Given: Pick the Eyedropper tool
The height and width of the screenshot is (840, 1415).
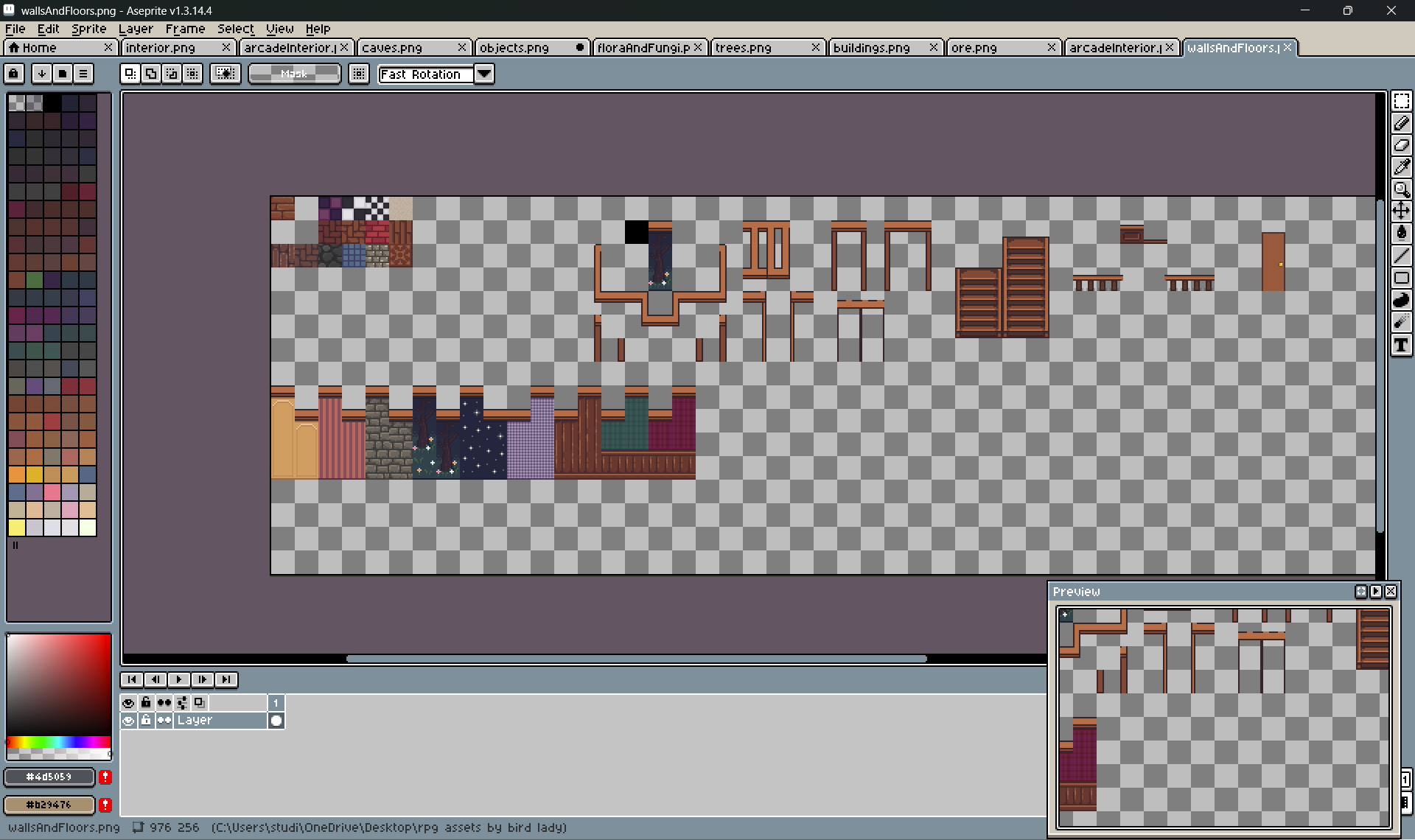Looking at the screenshot, I should tap(1401, 167).
